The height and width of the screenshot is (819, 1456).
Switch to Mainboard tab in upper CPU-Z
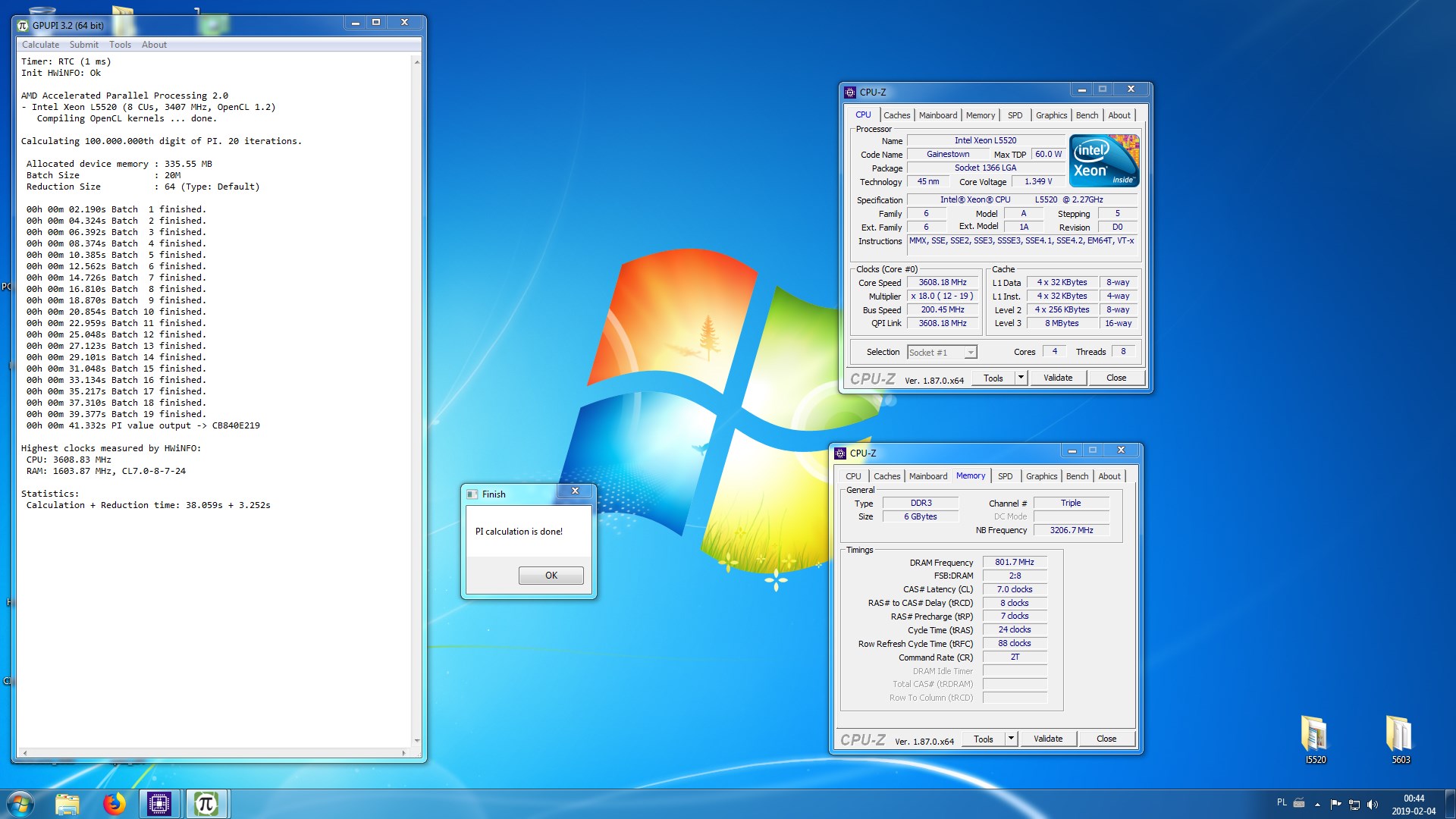938,115
